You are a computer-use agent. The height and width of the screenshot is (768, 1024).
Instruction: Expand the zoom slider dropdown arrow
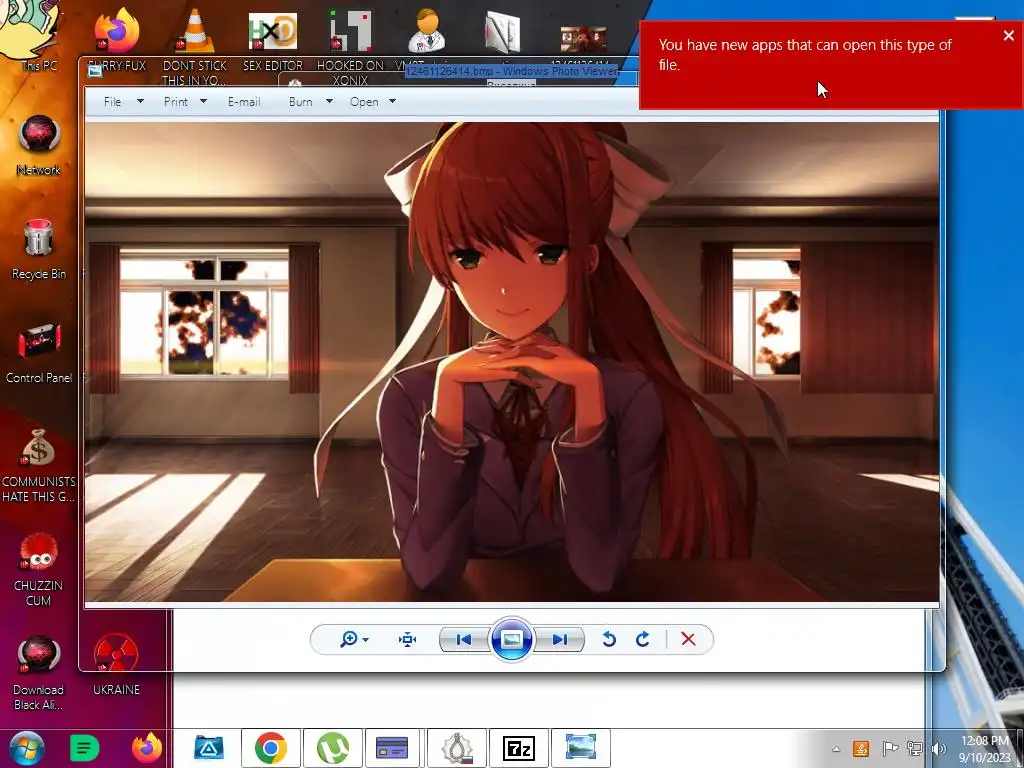[x=366, y=640]
